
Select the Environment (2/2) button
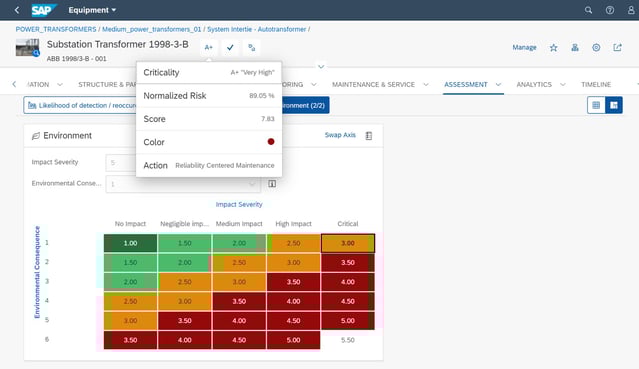point(305,105)
